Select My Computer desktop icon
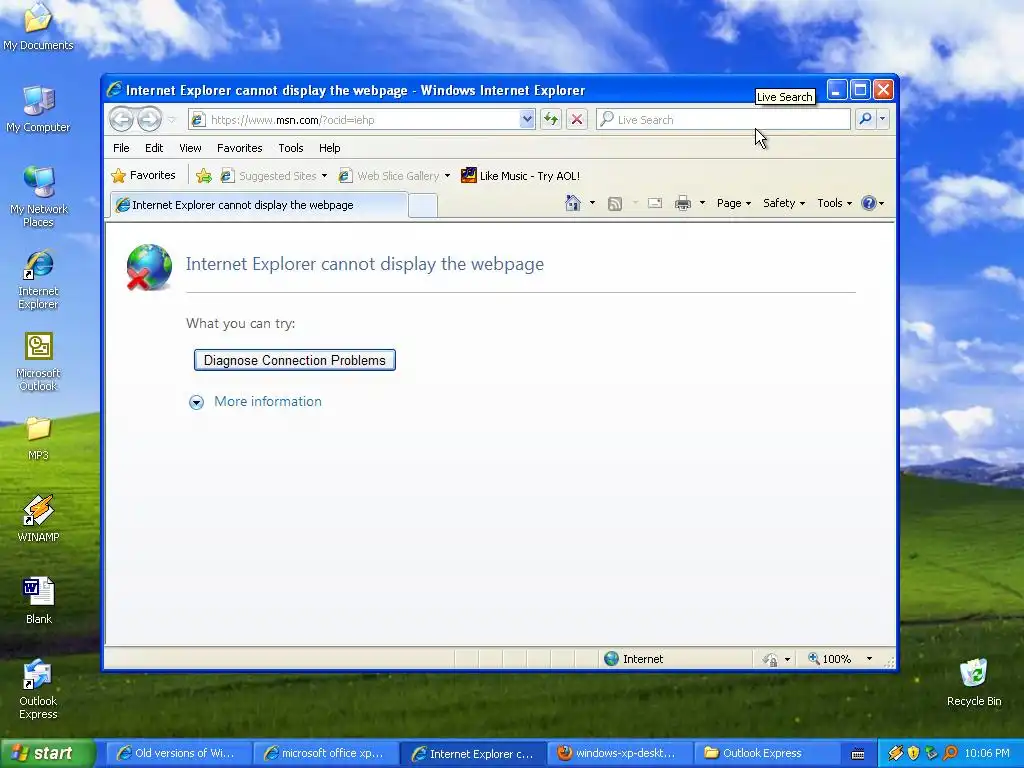 38,109
